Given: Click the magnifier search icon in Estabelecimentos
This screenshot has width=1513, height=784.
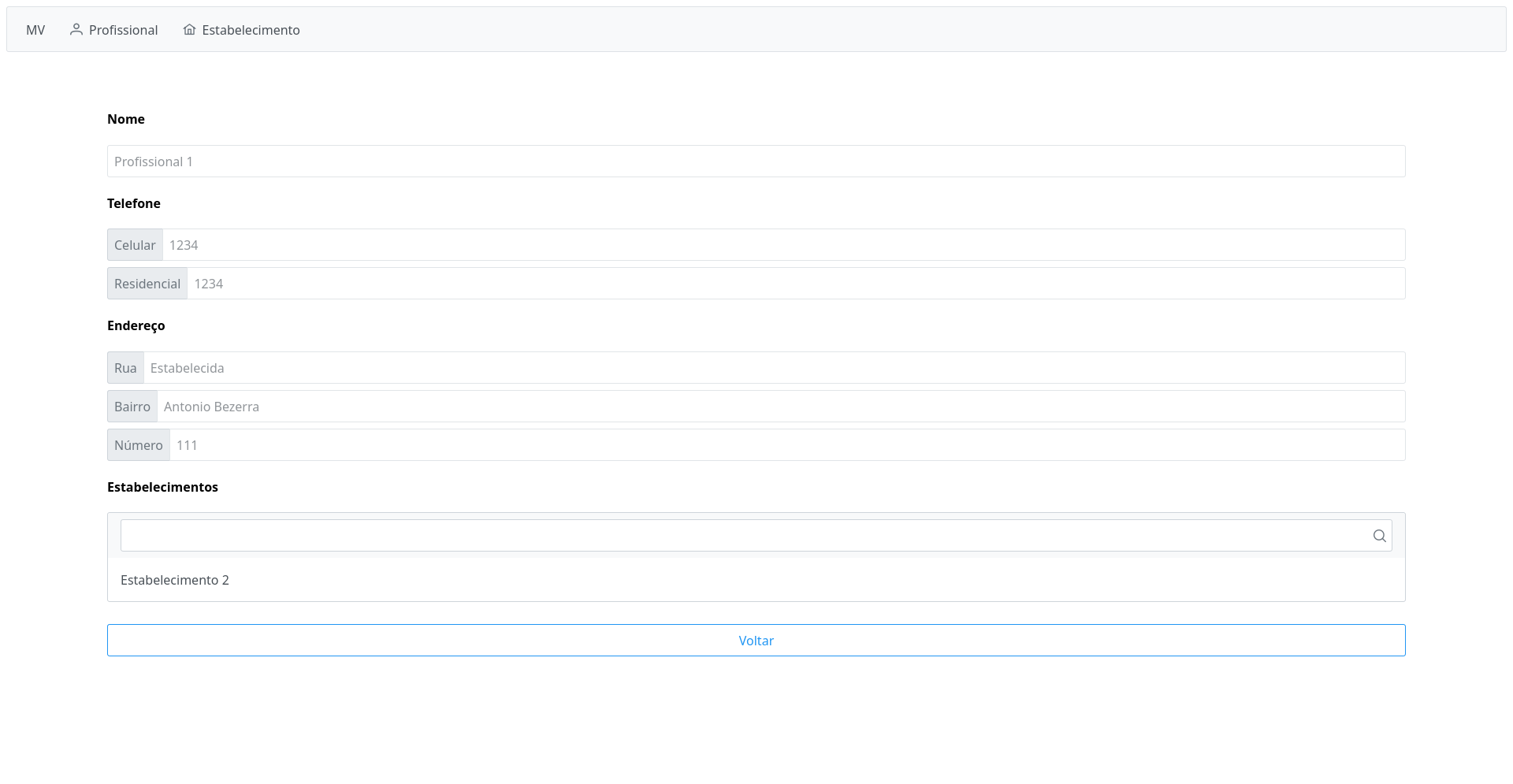Looking at the screenshot, I should pyautogui.click(x=1379, y=536).
